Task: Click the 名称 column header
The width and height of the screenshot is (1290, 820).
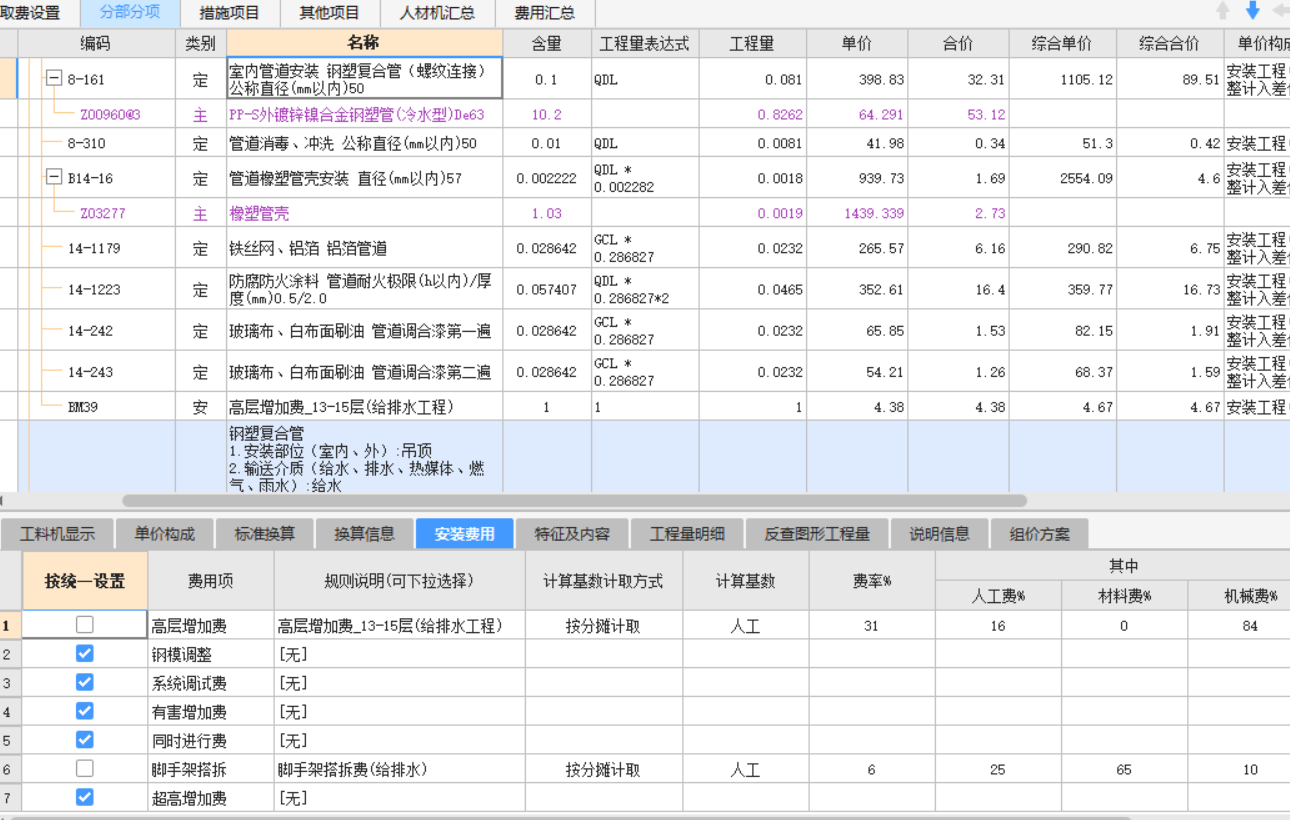Action: click(364, 43)
